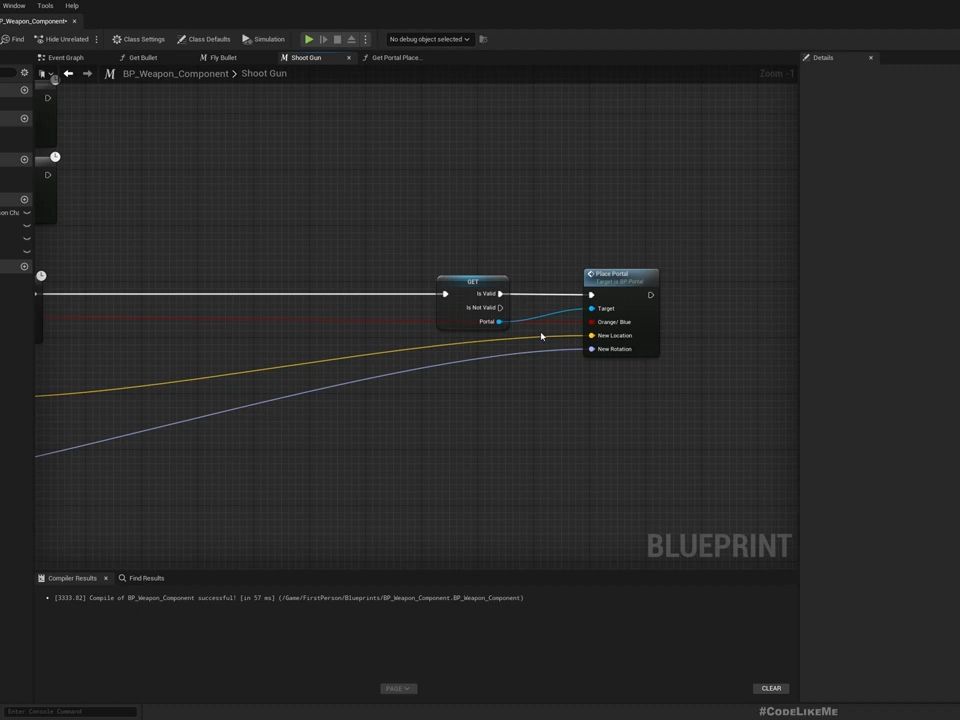Close the BP_Weapon_Component editor tab
The width and height of the screenshot is (960, 720).
coord(75,21)
